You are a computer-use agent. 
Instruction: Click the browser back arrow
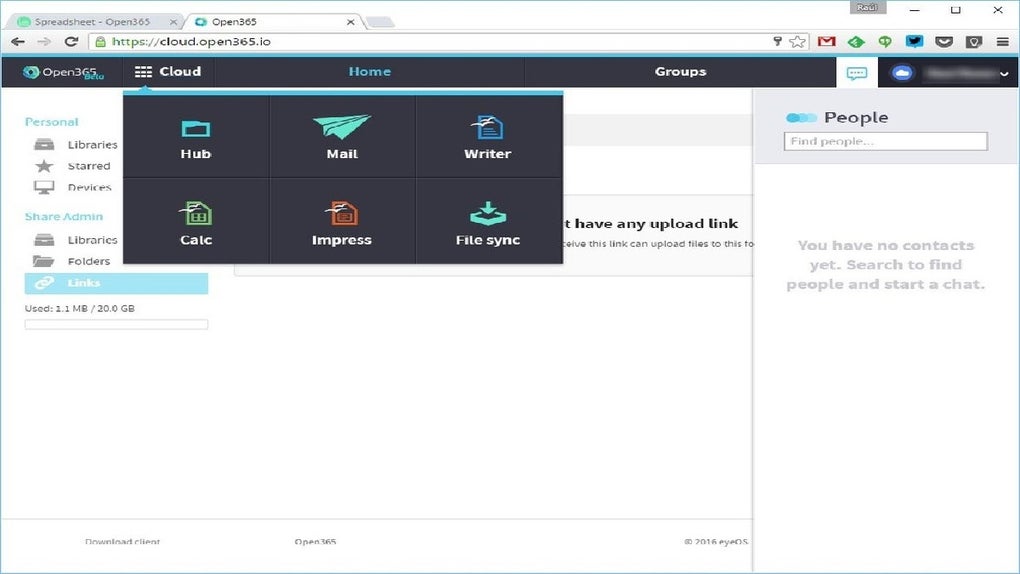(x=18, y=42)
